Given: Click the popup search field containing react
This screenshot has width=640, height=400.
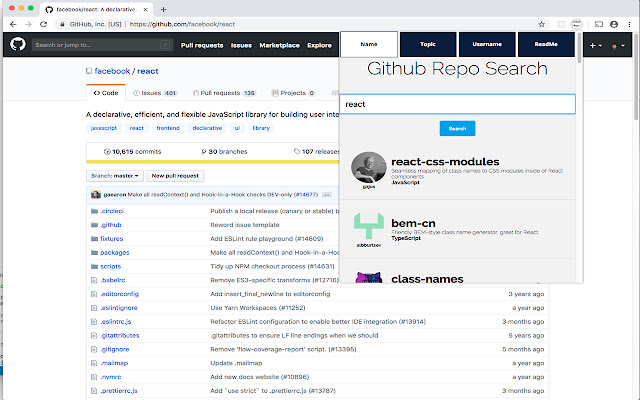Looking at the screenshot, I should (x=457, y=104).
